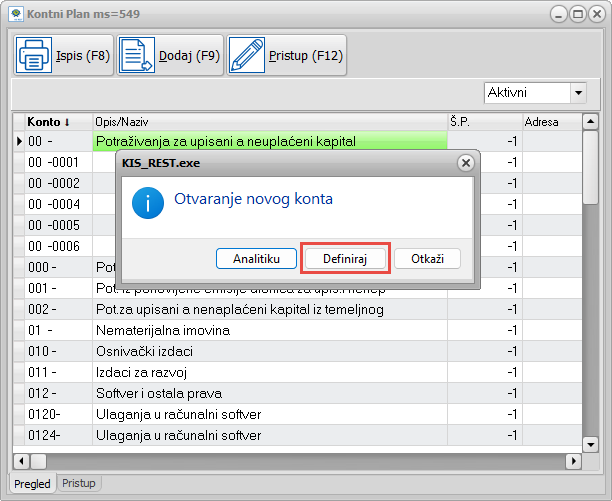Viewport: 612px width, 501px height.
Task: Click the Pristup (F12) pencil icon
Action: [247, 56]
